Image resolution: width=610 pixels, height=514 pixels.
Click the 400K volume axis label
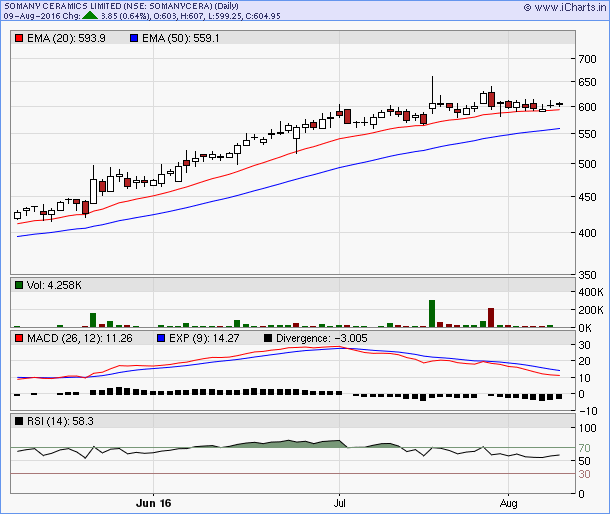tap(591, 292)
